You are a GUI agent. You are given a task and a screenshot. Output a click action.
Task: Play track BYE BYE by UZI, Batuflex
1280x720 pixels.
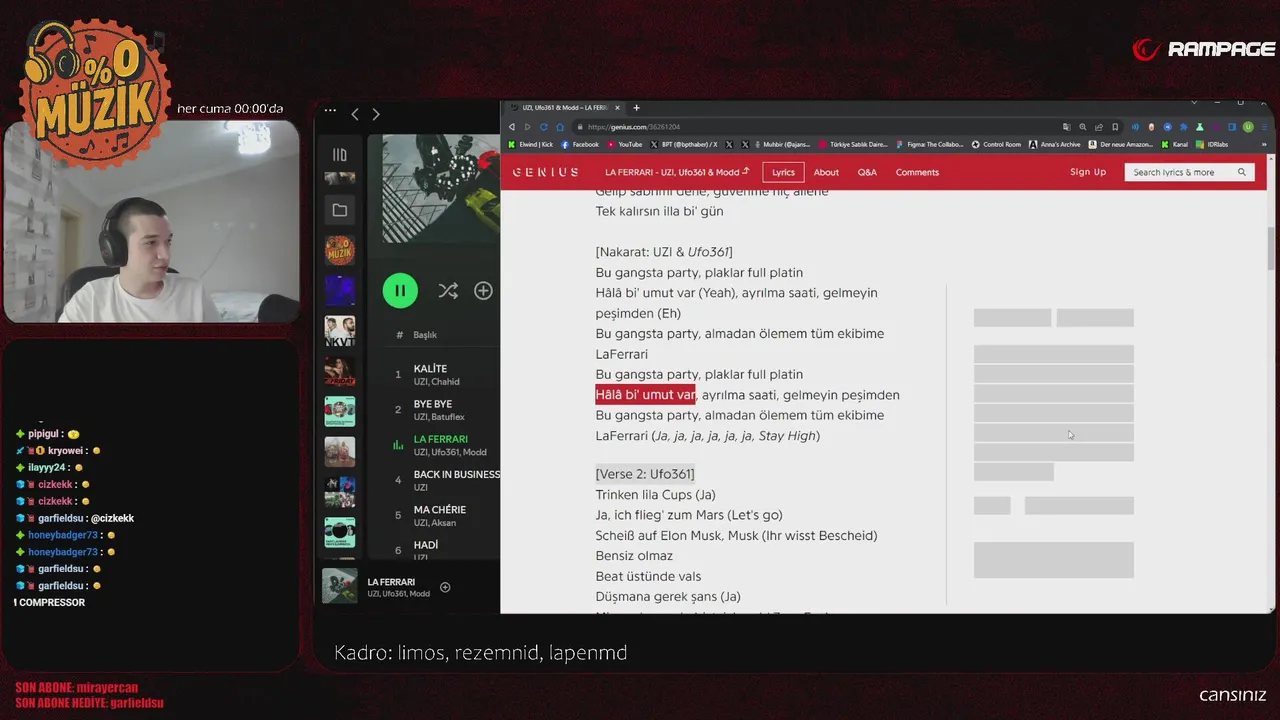tap(442, 410)
